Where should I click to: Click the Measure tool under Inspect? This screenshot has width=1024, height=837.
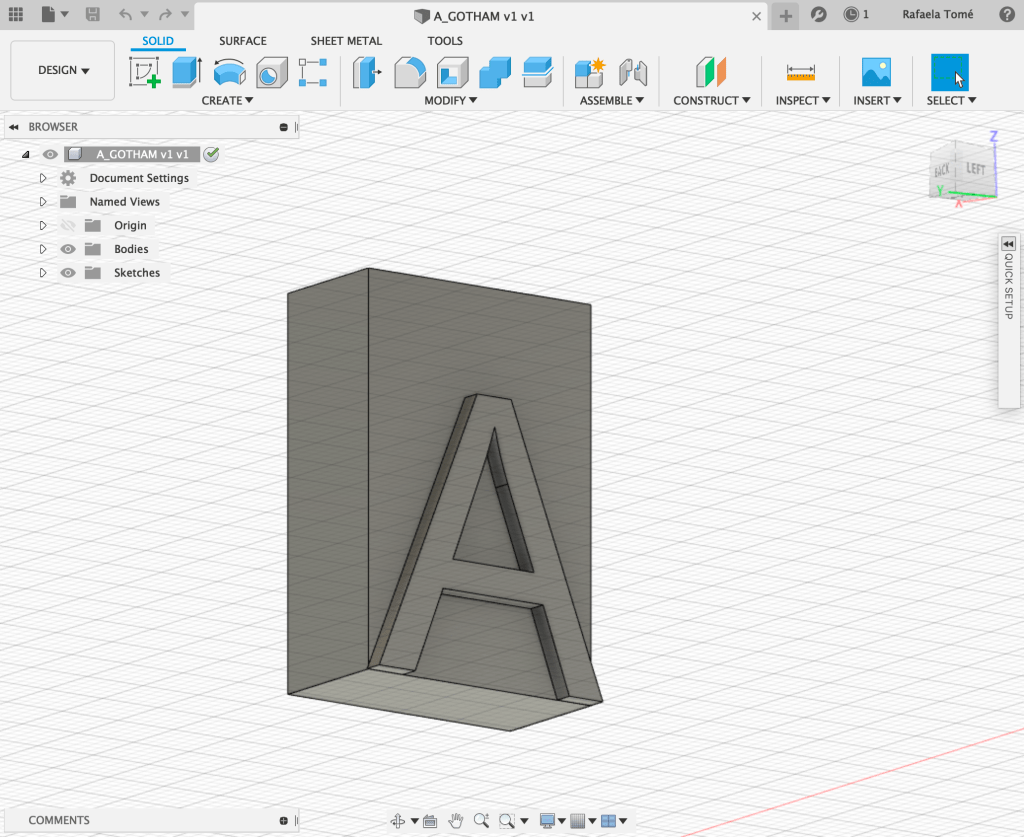point(801,73)
